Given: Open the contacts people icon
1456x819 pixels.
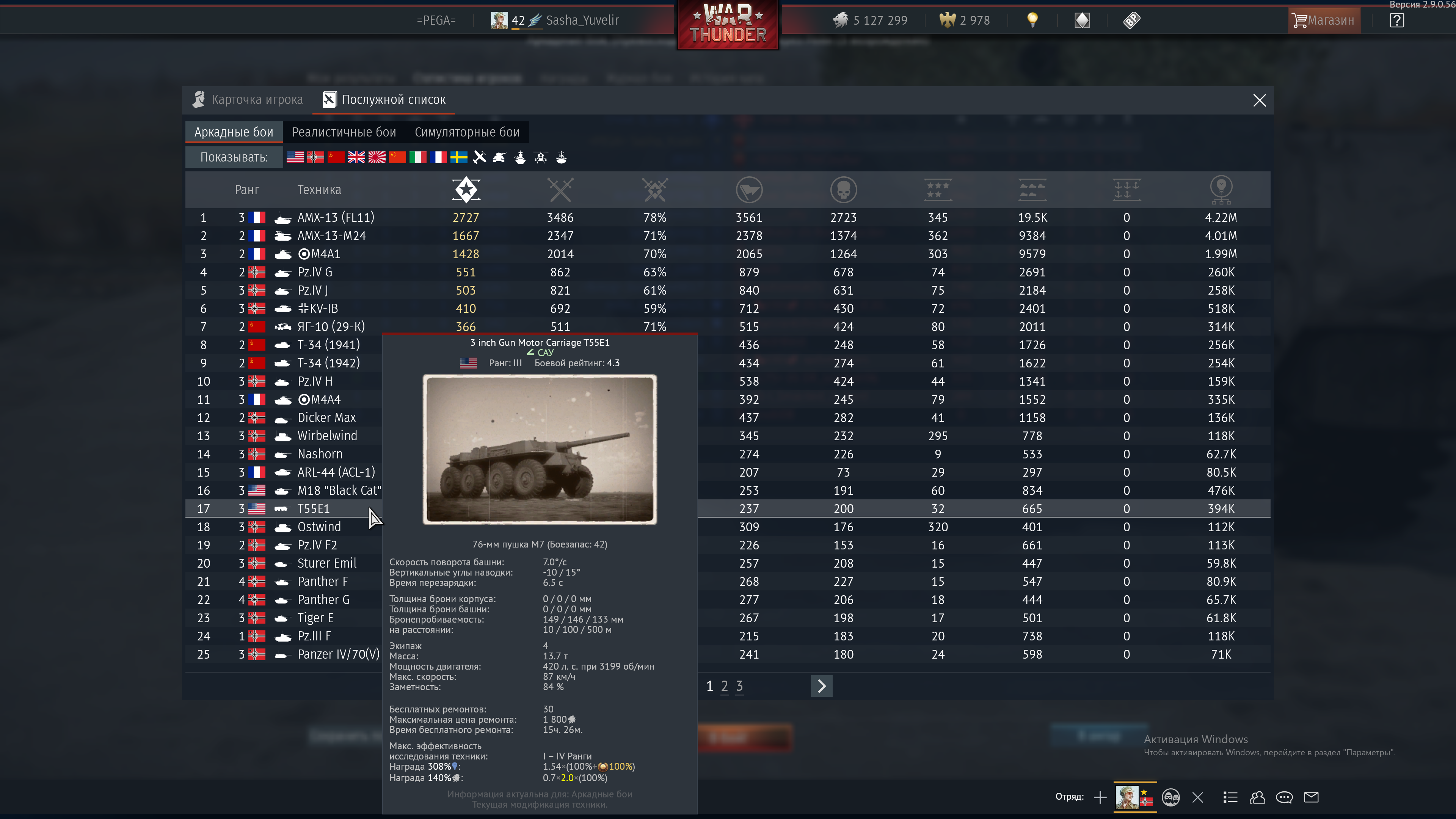Looking at the screenshot, I should pyautogui.click(x=1257, y=797).
